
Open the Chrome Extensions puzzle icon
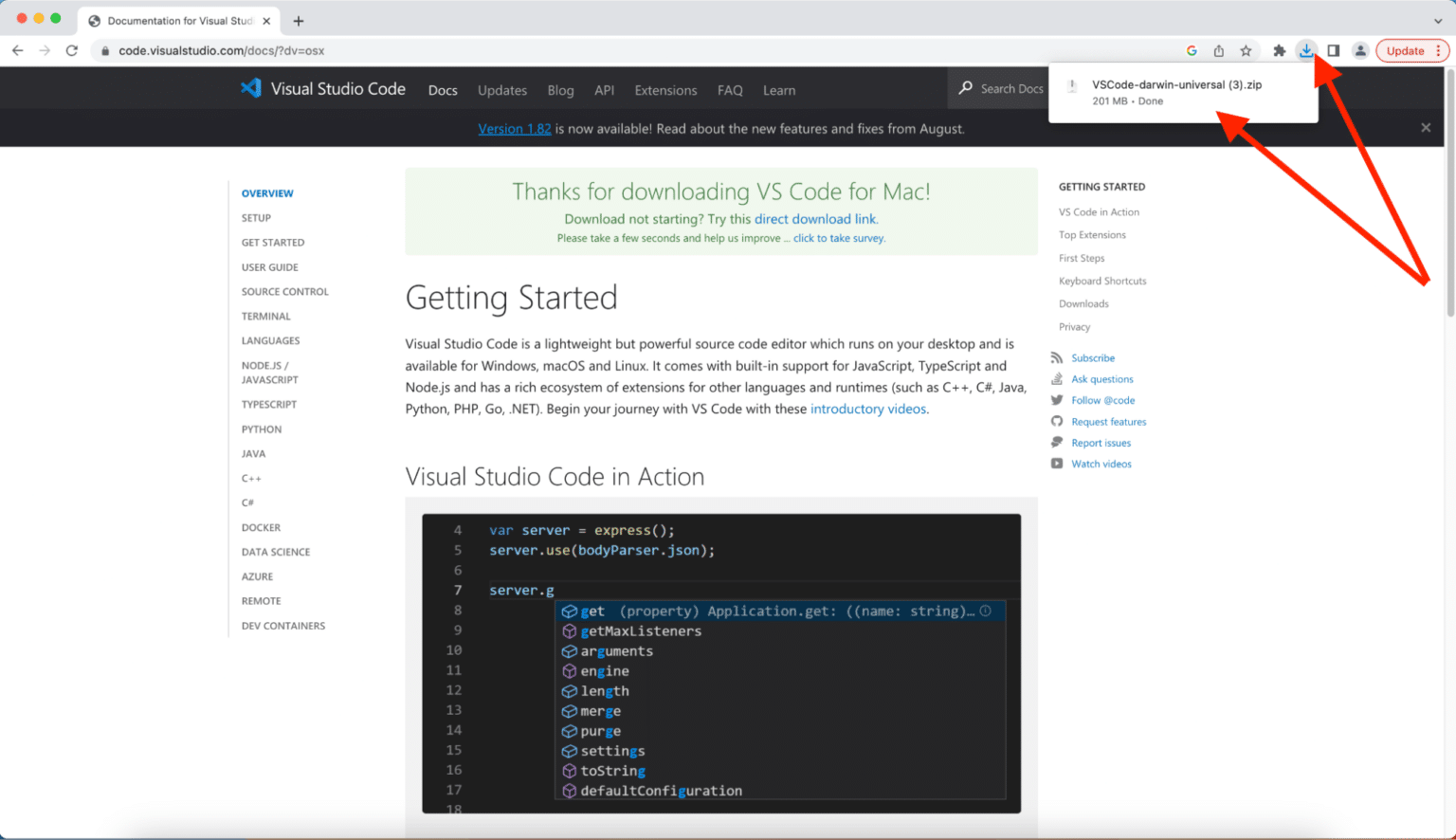point(1279,50)
